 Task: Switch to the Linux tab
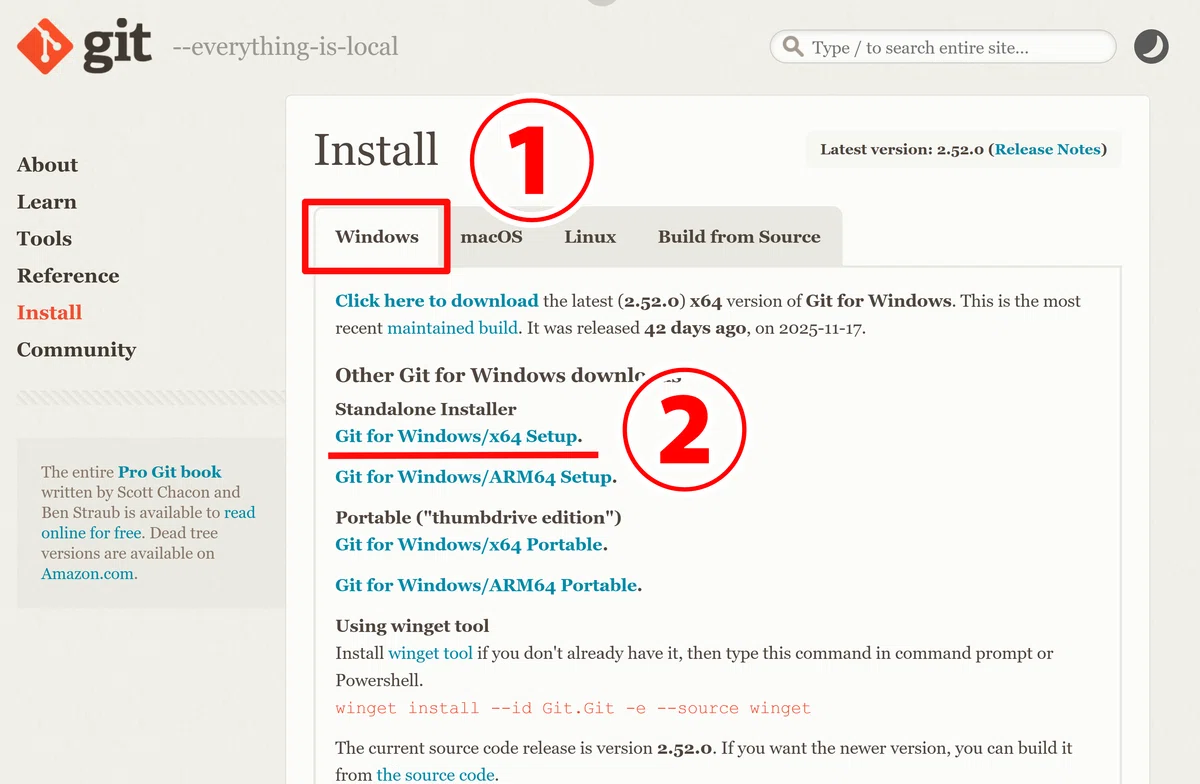click(x=590, y=237)
